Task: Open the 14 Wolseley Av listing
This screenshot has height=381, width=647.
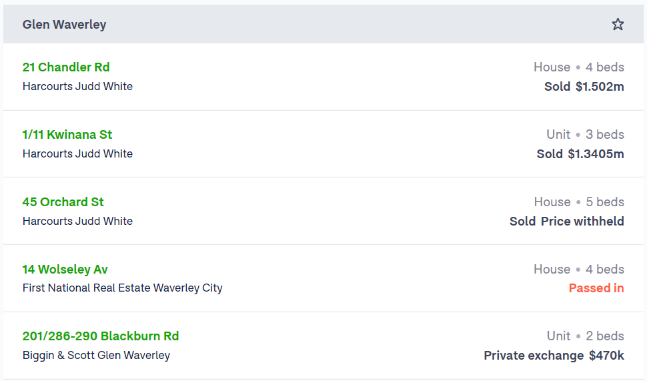Action: click(65, 269)
